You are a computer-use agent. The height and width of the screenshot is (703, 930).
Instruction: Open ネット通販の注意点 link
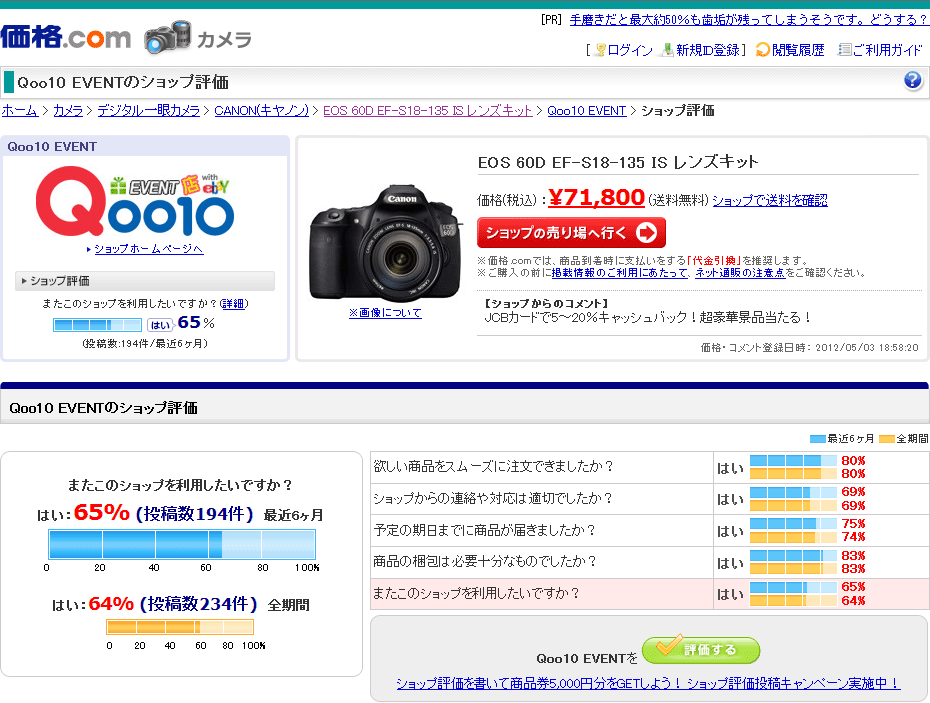click(x=740, y=273)
